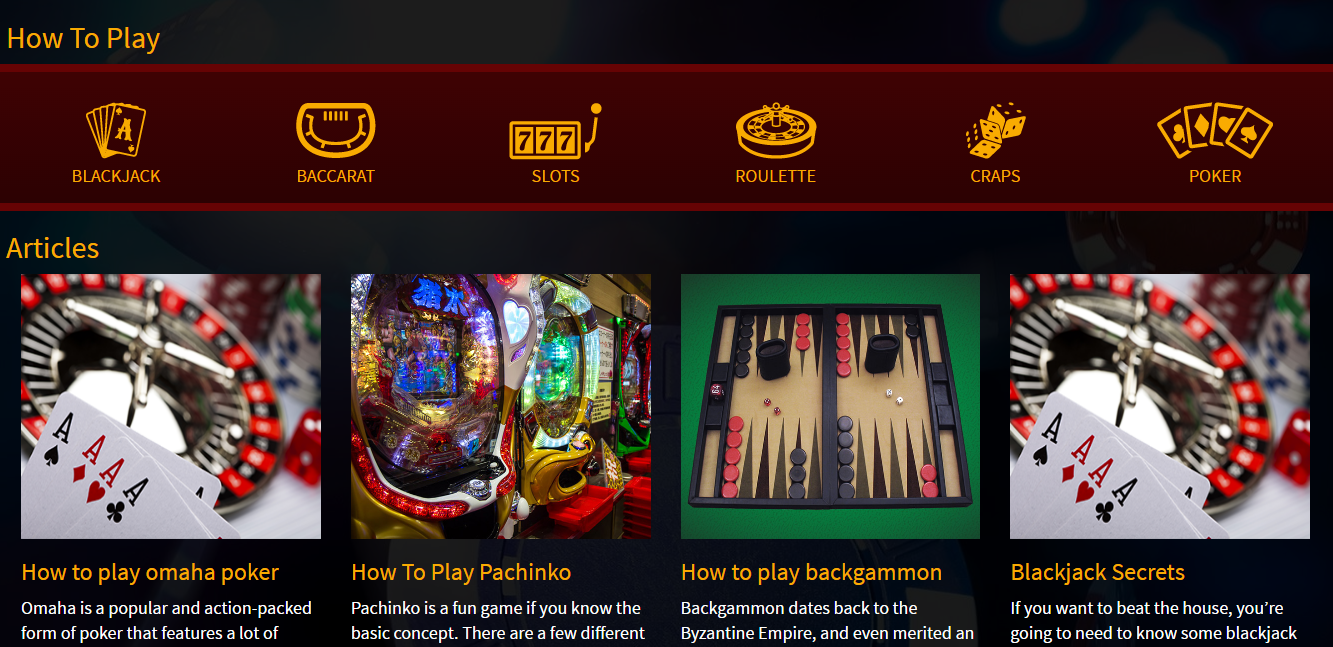Open the Blackjack Secrets article image
The height and width of the screenshot is (647, 1333).
(1160, 406)
